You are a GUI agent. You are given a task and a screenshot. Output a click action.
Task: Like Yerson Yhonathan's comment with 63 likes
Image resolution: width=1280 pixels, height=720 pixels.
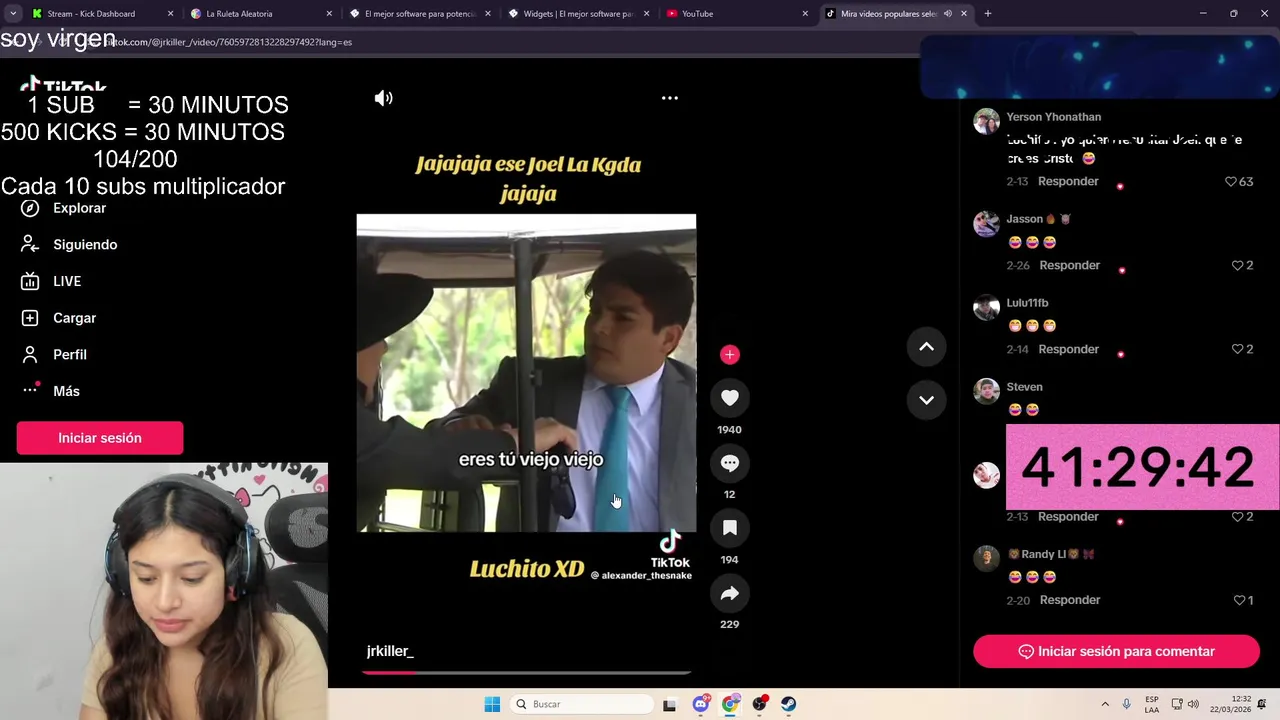point(1231,182)
